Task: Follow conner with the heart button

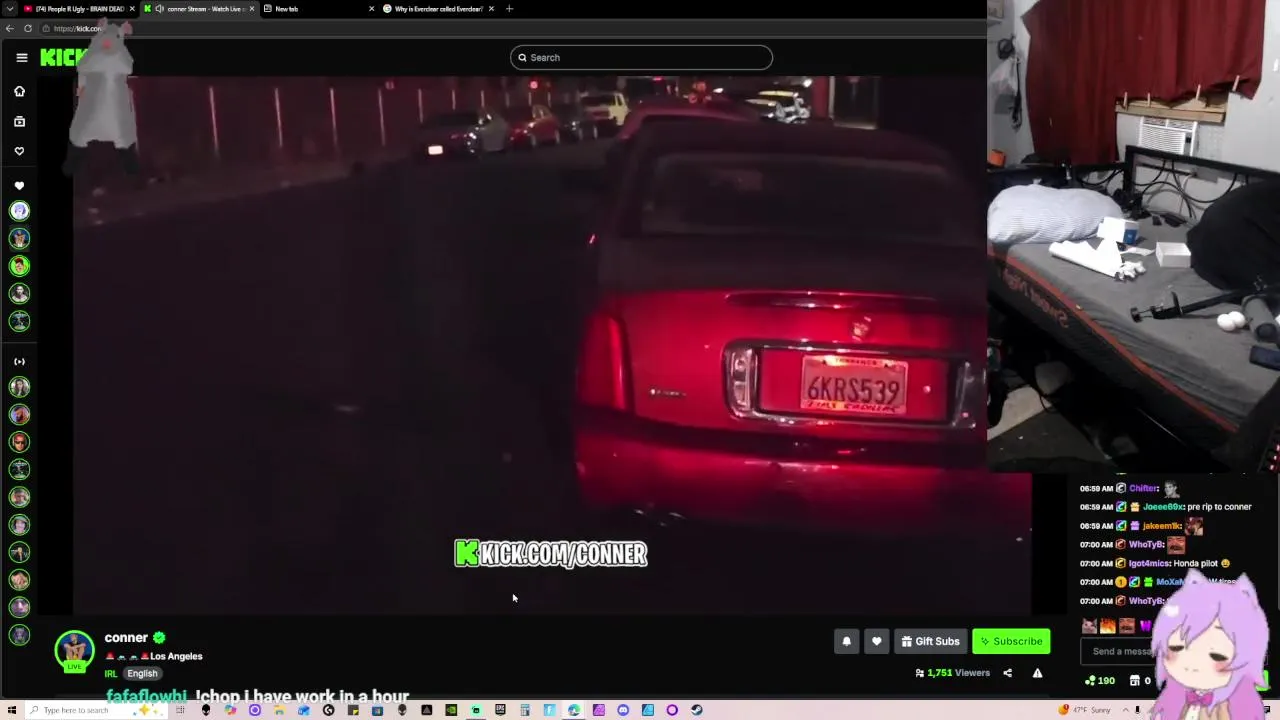Action: pyautogui.click(x=876, y=641)
